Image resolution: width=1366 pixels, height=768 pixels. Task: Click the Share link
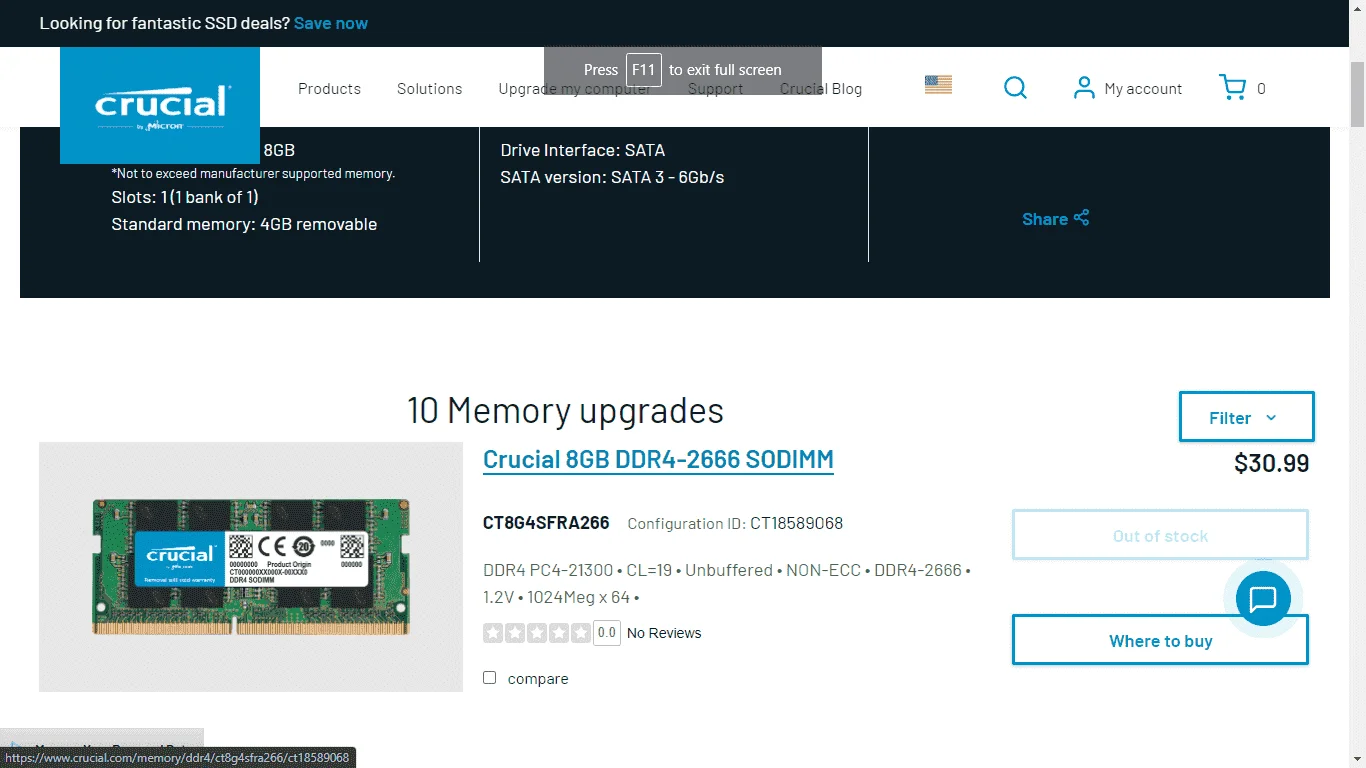(1045, 219)
